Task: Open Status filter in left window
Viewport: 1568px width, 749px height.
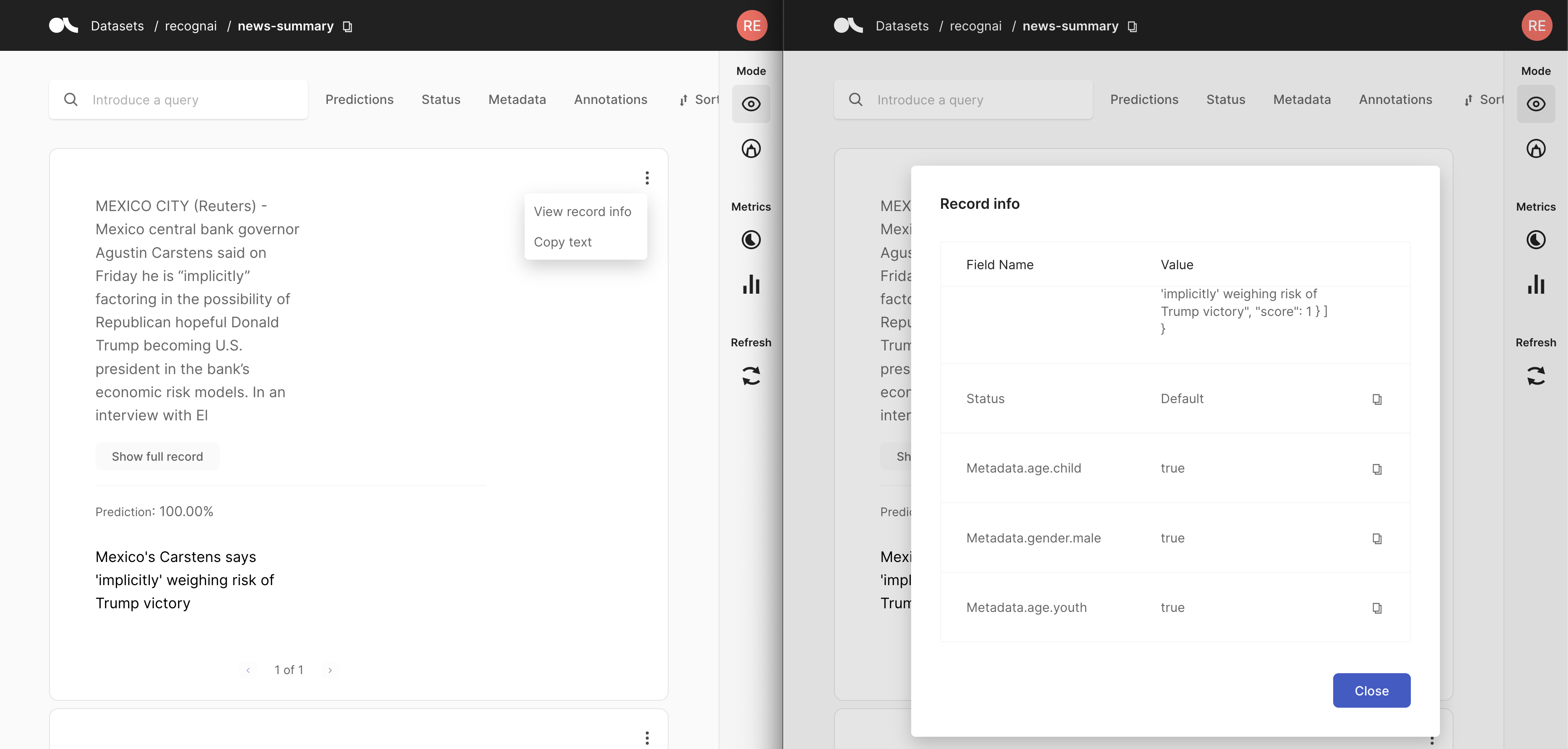Action: click(441, 99)
